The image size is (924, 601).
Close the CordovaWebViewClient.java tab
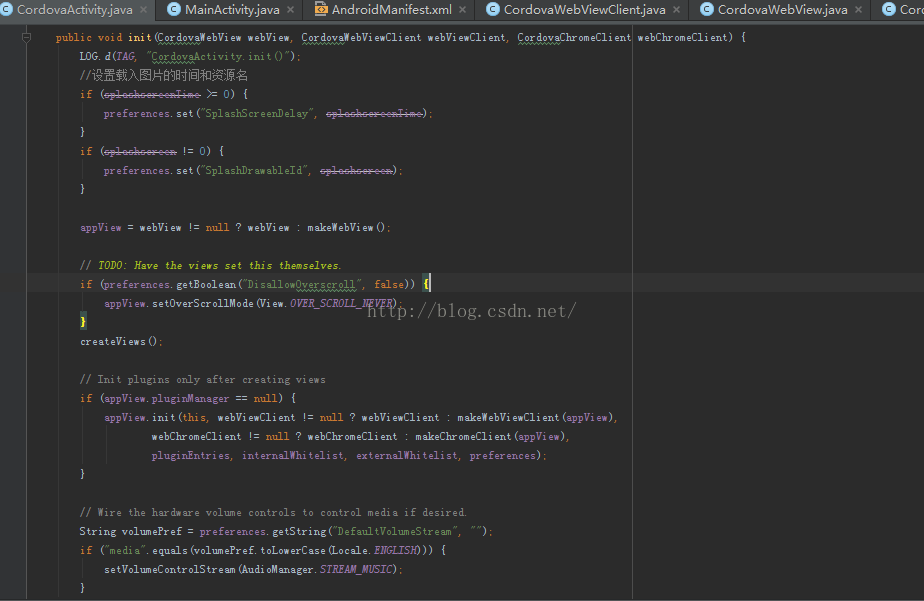coord(677,10)
